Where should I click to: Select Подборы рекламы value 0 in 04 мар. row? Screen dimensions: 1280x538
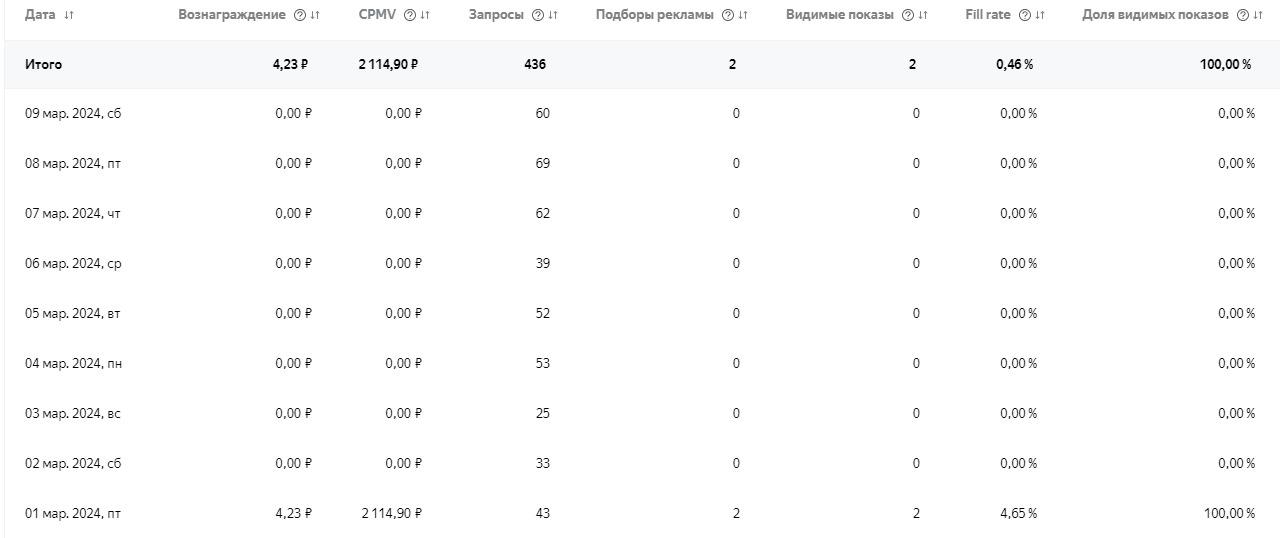(736, 364)
